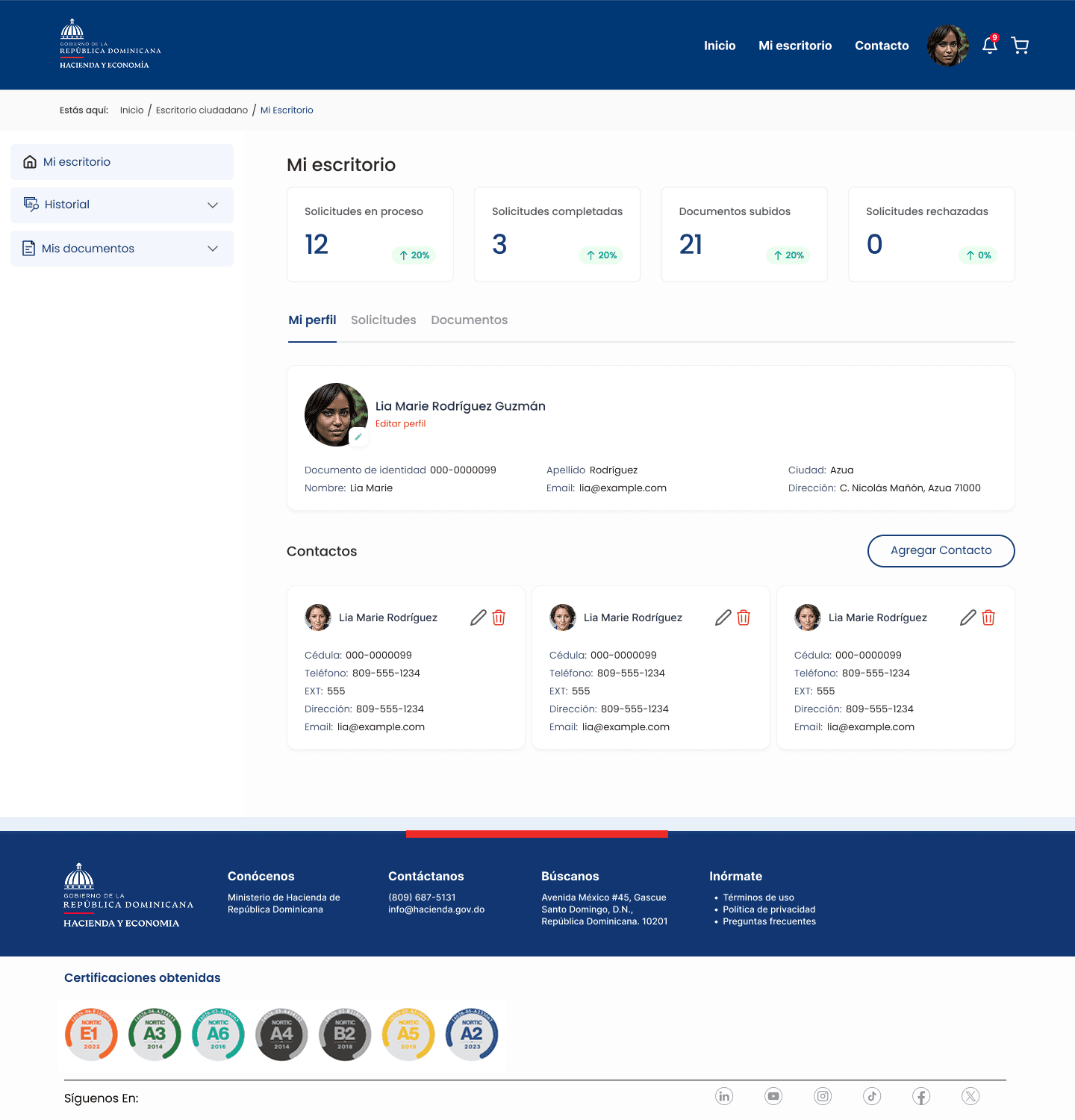The width and height of the screenshot is (1075, 1120).
Task: Click the Mis documentos file icon
Action: [x=29, y=249]
